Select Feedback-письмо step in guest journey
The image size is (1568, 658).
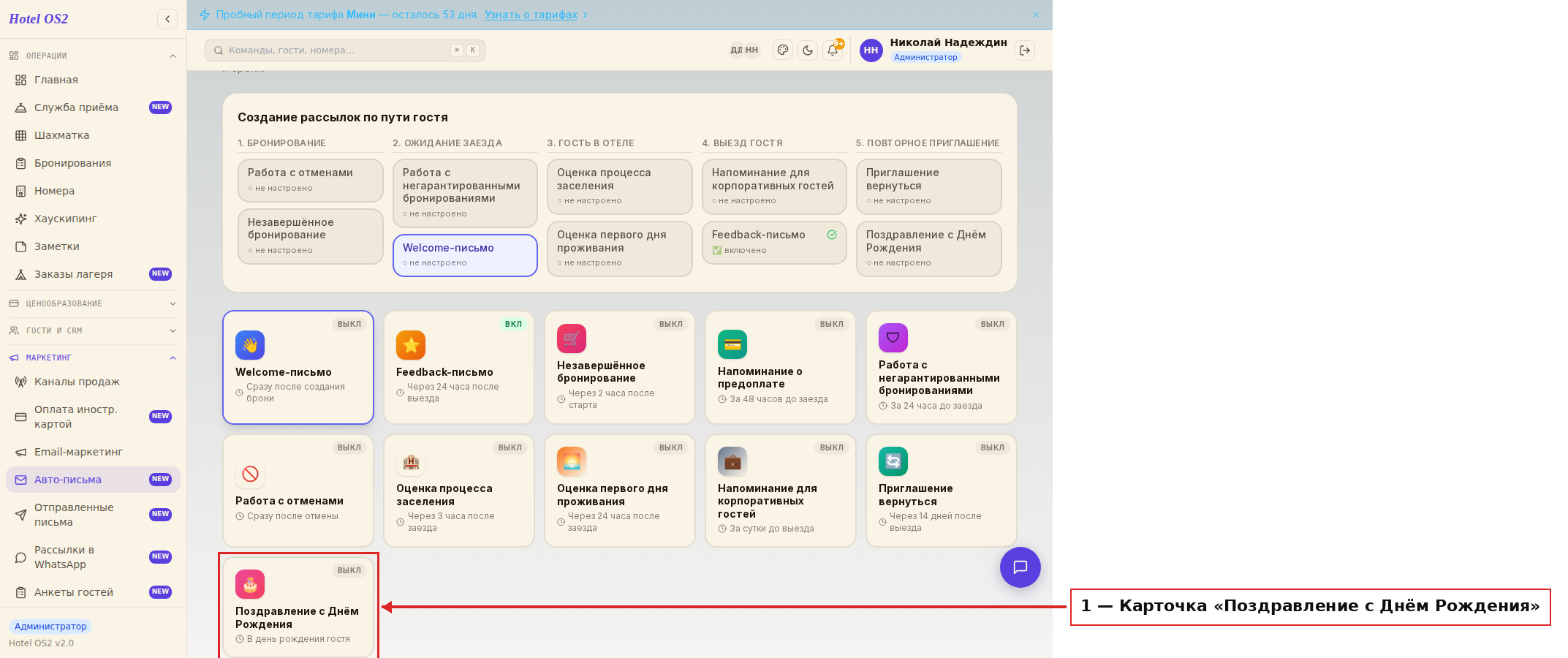point(774,243)
